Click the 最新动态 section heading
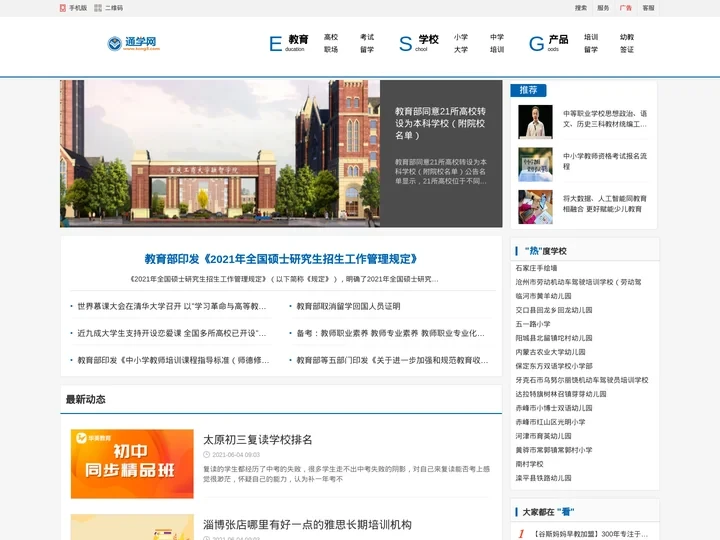 pyautogui.click(x=85, y=399)
